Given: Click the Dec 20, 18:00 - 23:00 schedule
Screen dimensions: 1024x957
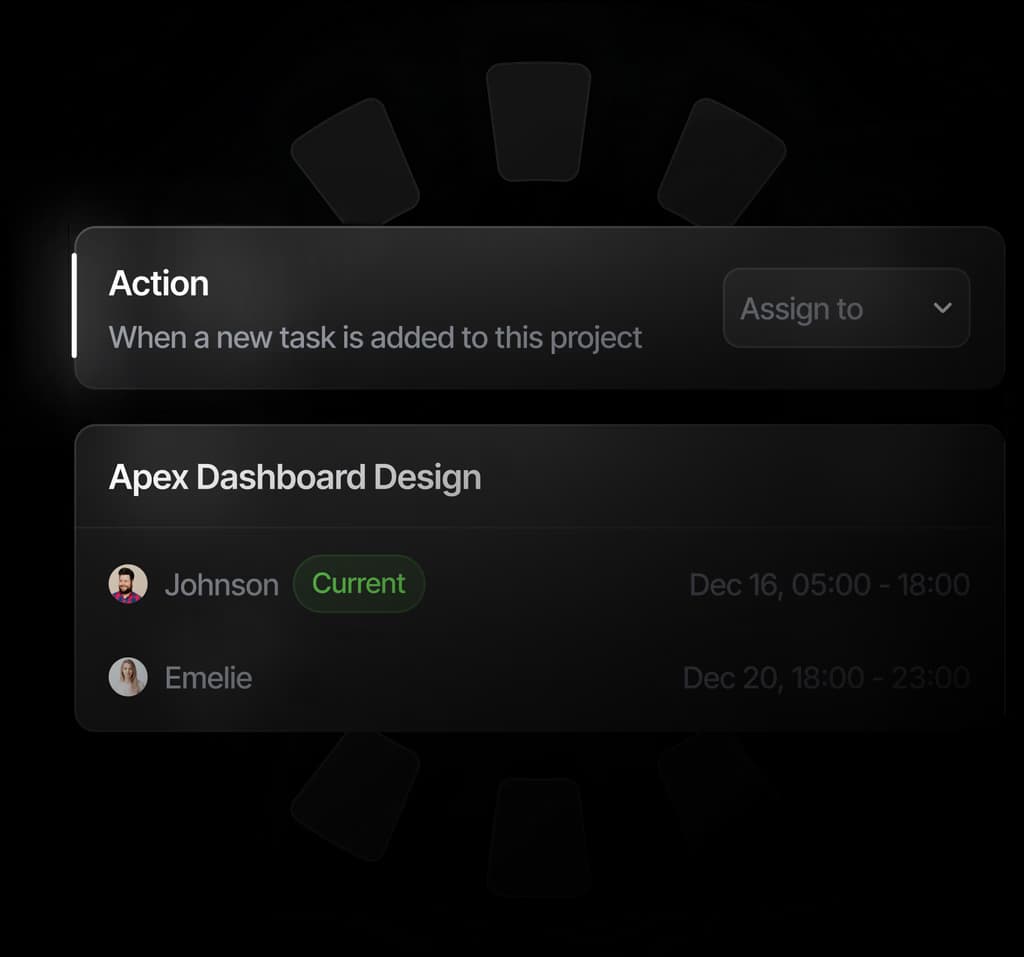Looking at the screenshot, I should click(x=826, y=678).
